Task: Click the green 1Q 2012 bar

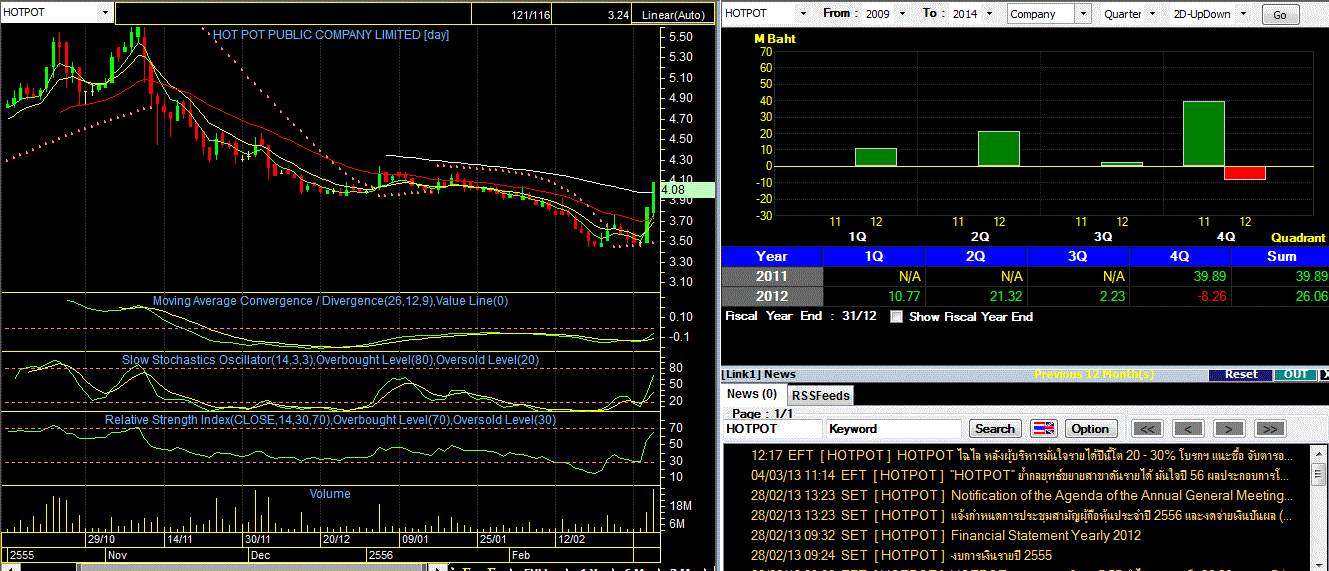Action: [x=875, y=157]
